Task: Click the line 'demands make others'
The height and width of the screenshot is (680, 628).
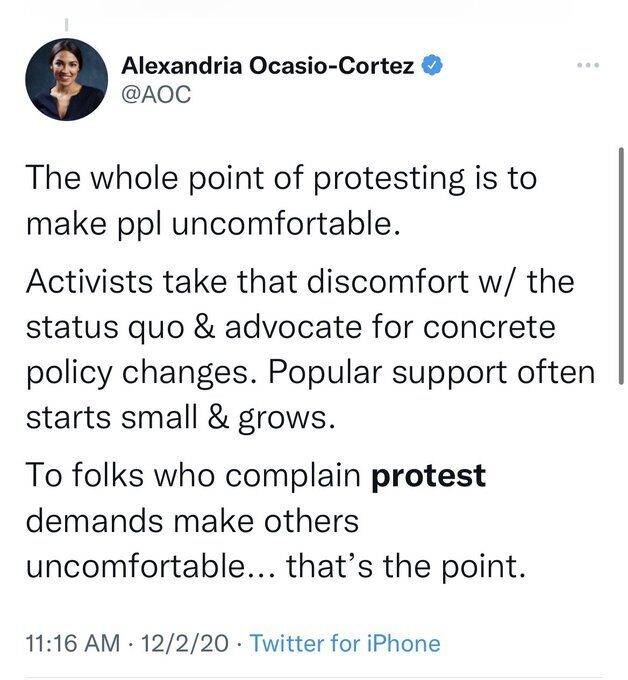Action: click(192, 521)
